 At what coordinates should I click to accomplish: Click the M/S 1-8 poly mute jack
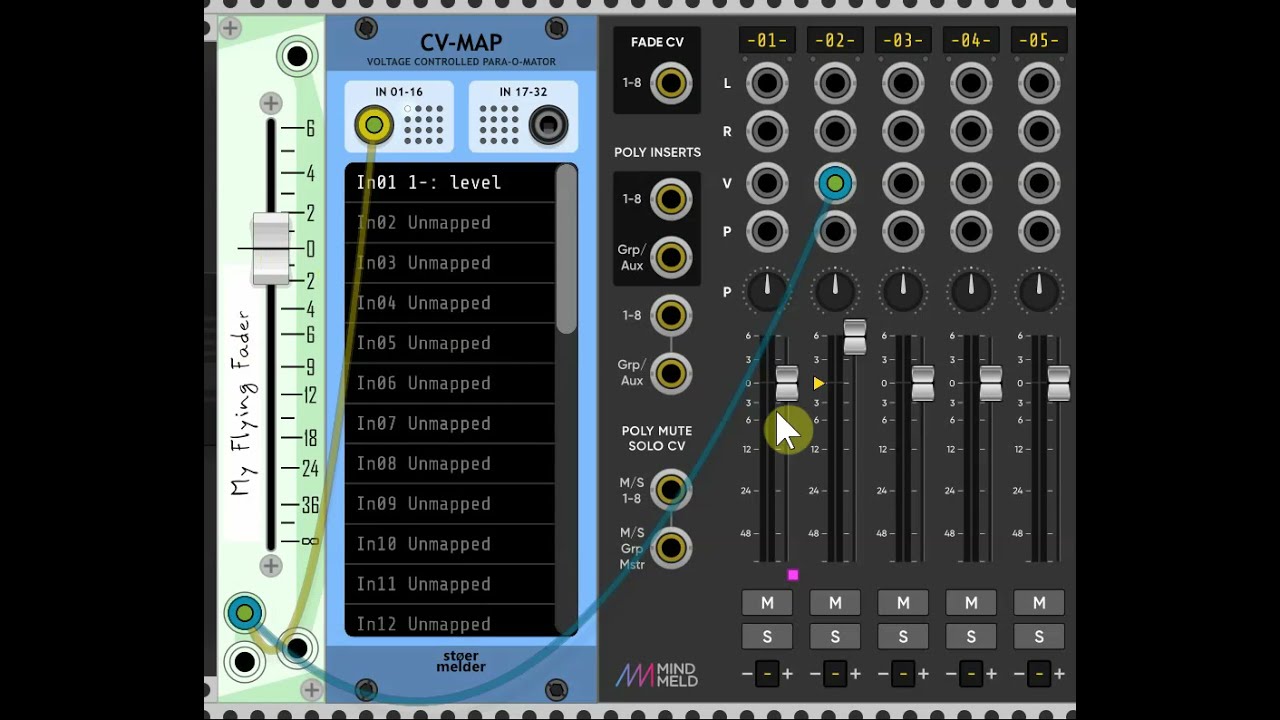670,490
